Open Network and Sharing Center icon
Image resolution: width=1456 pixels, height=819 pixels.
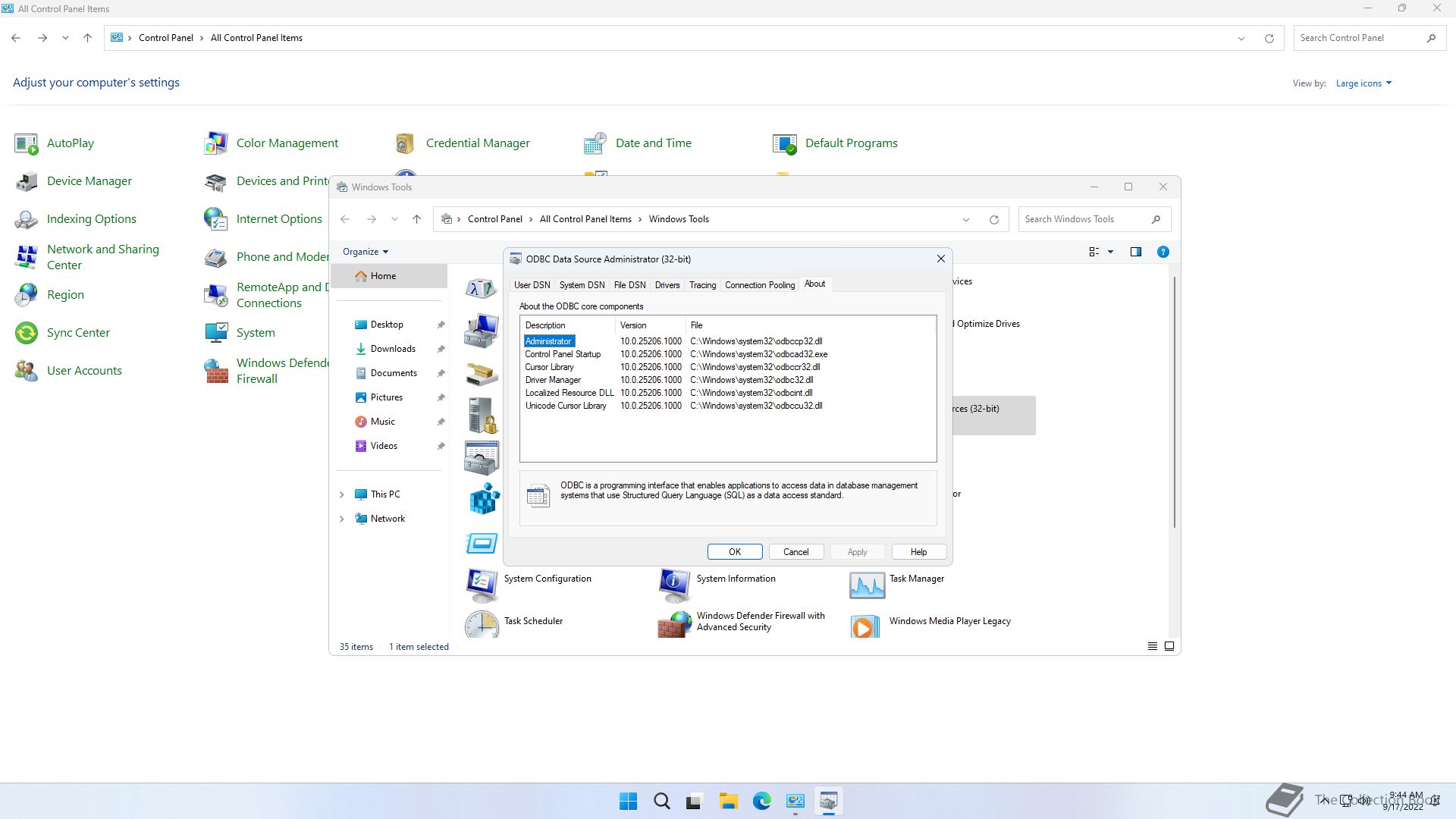[27, 257]
